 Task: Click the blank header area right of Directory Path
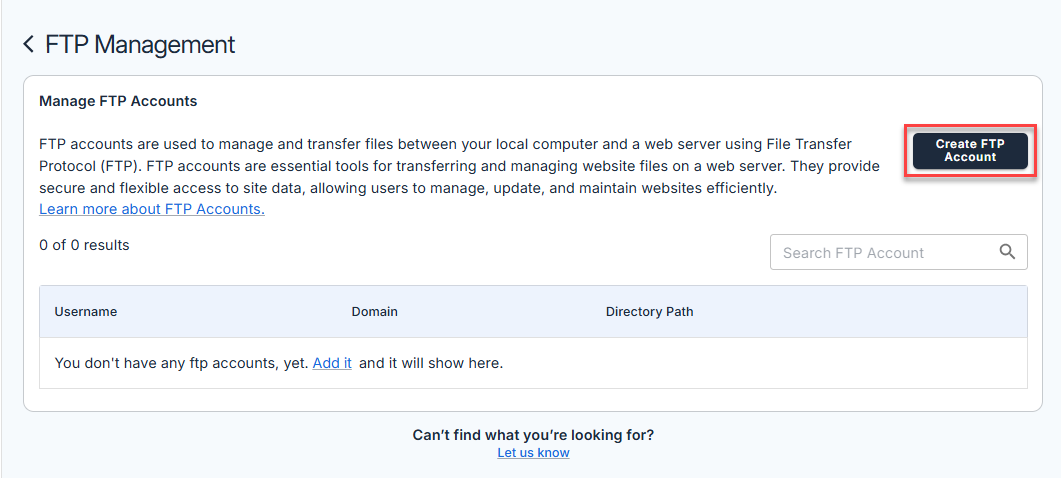(860, 312)
